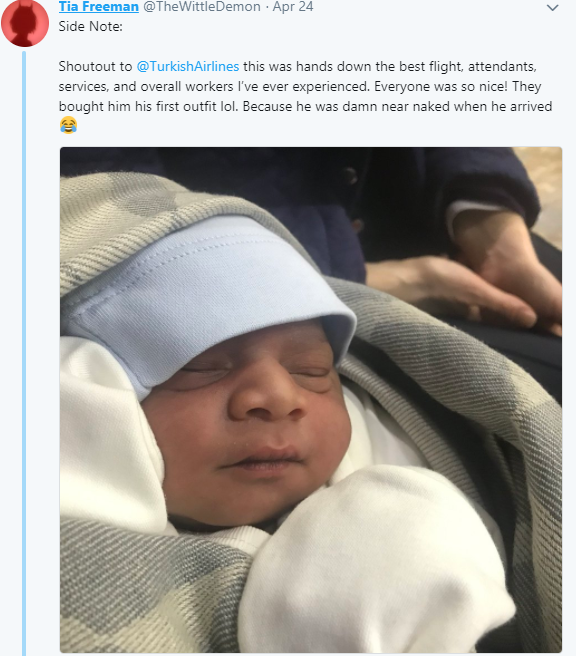The image size is (576, 656).
Task: Open the Tia Freeman name link
Action: 99,7
